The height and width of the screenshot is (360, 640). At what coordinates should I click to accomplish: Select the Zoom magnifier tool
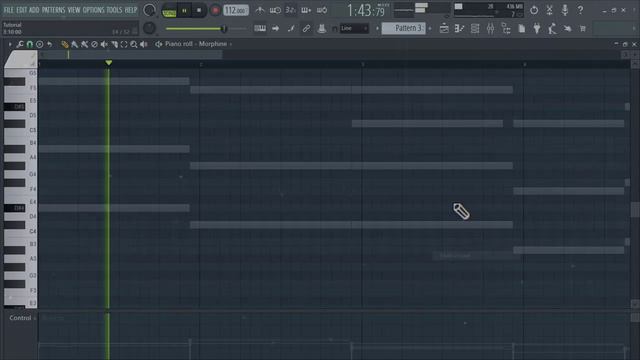(x=134, y=44)
